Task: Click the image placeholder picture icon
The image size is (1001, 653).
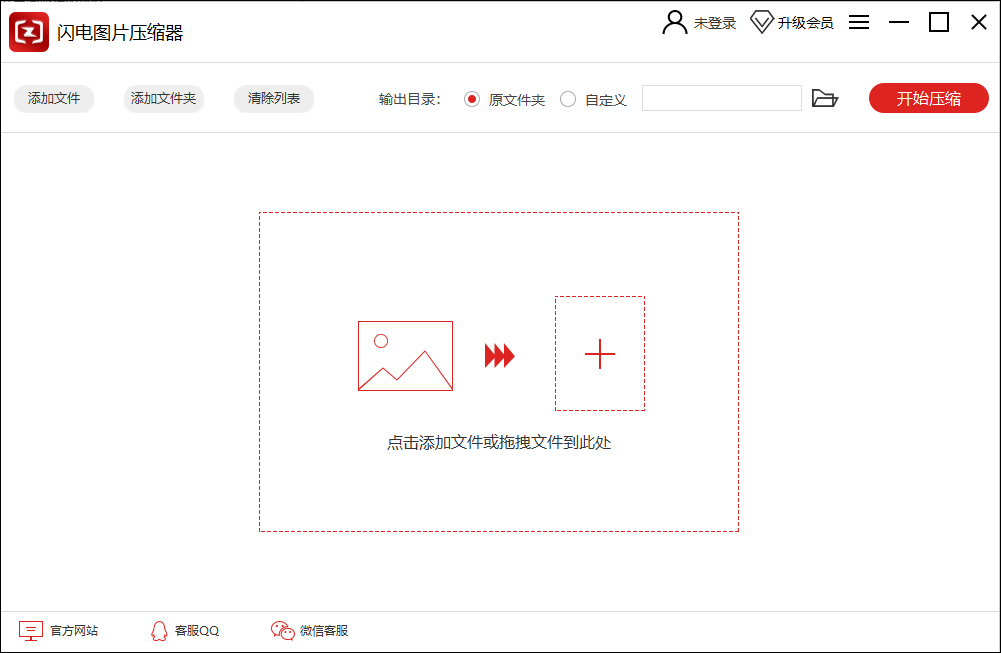Action: tap(405, 356)
